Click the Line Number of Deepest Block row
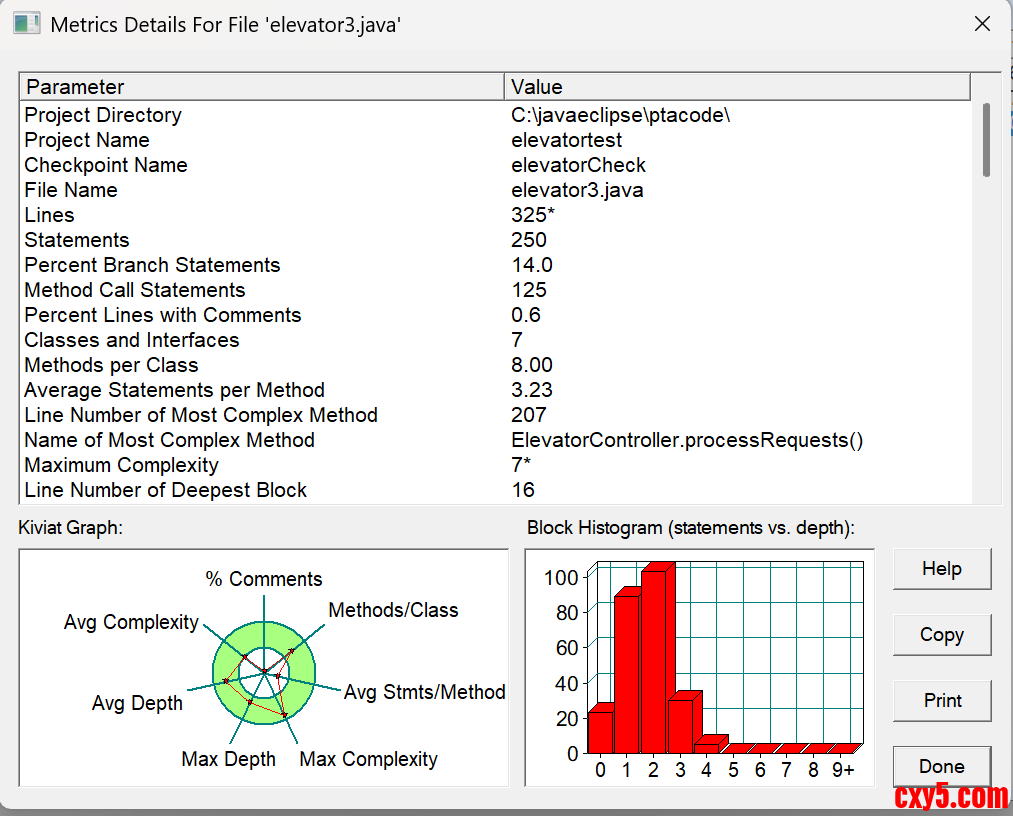1013x816 pixels. [x=166, y=490]
